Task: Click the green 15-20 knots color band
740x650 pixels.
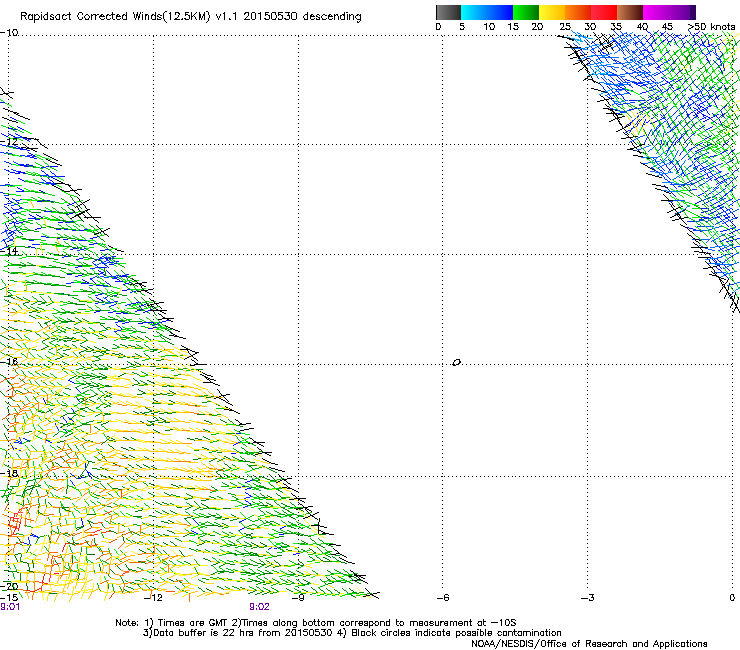Action: (526, 12)
